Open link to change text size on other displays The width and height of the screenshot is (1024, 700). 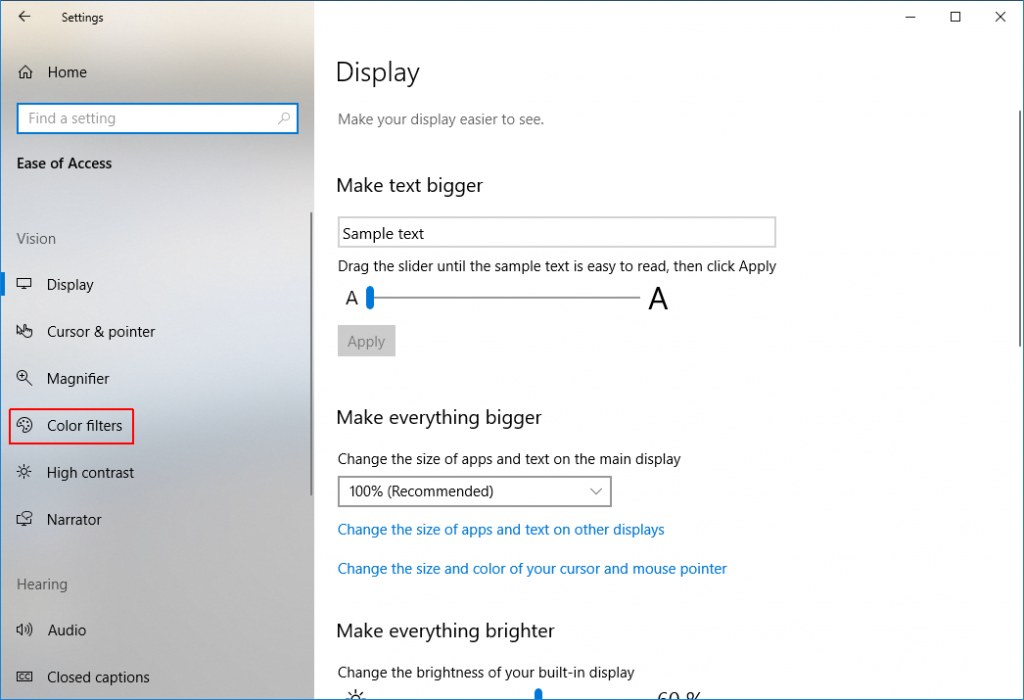tap(500, 529)
